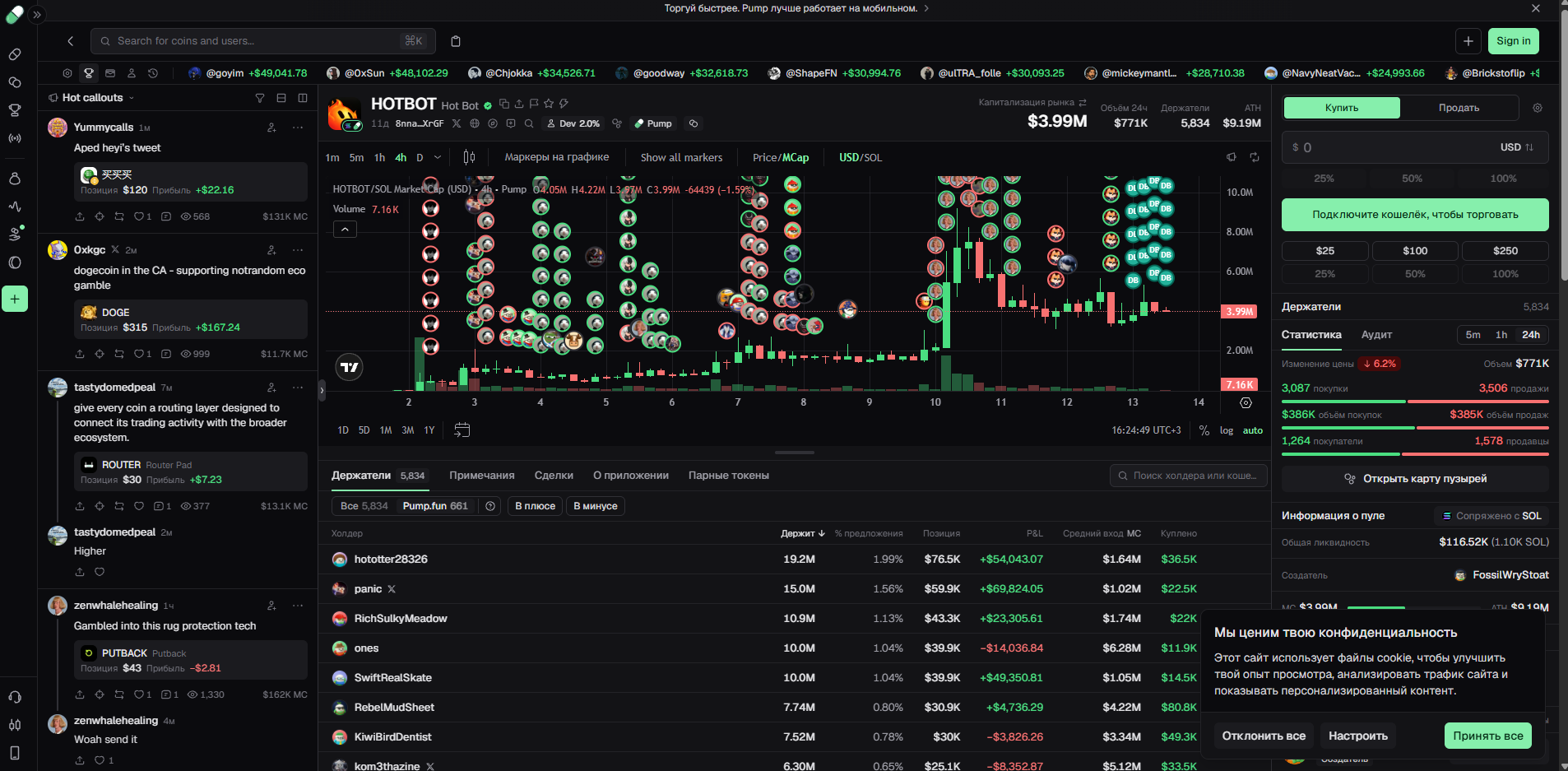Image resolution: width=1568 pixels, height=771 pixels.
Task: Toggle Price/MCap chart display
Action: click(x=781, y=157)
